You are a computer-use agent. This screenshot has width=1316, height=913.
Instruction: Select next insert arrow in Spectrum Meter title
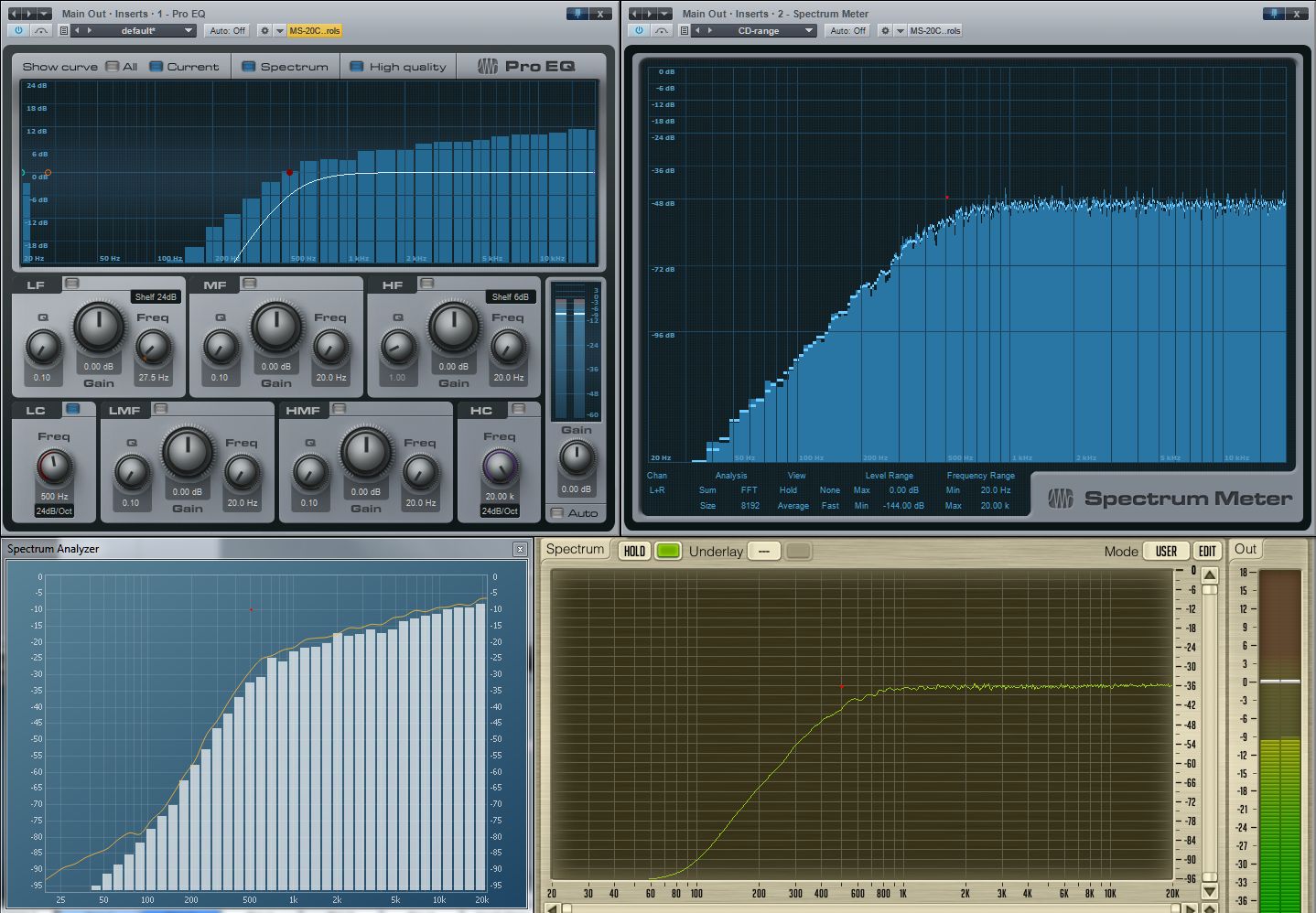tap(649, 14)
